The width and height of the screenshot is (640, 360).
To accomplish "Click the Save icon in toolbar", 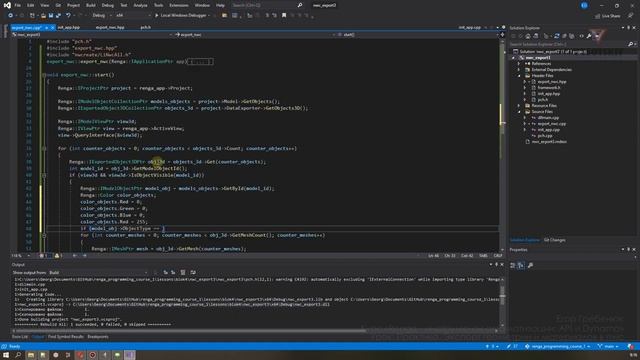I will [51, 16].
